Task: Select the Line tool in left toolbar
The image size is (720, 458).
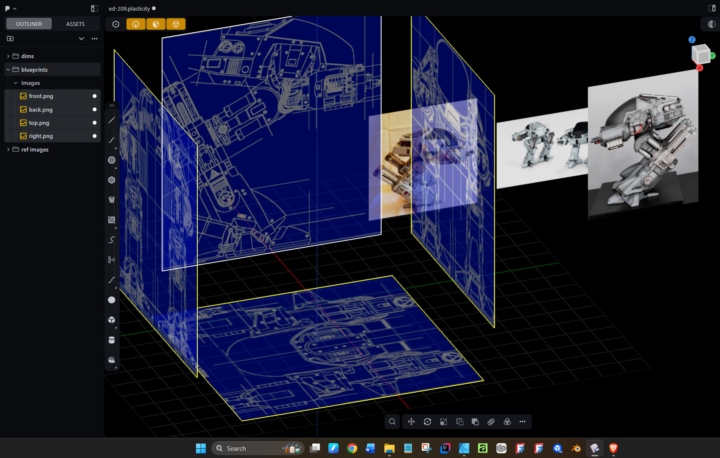Action: [111, 120]
